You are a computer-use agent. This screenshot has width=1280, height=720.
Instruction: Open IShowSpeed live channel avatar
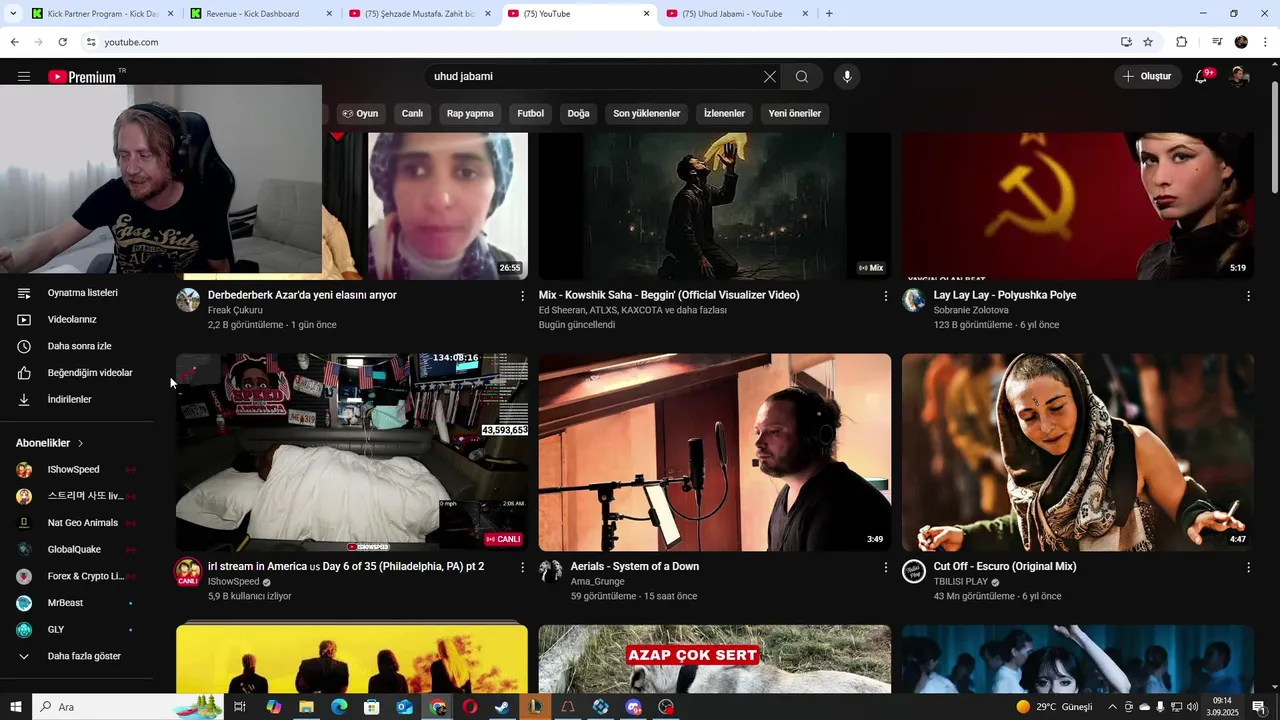[x=188, y=572]
